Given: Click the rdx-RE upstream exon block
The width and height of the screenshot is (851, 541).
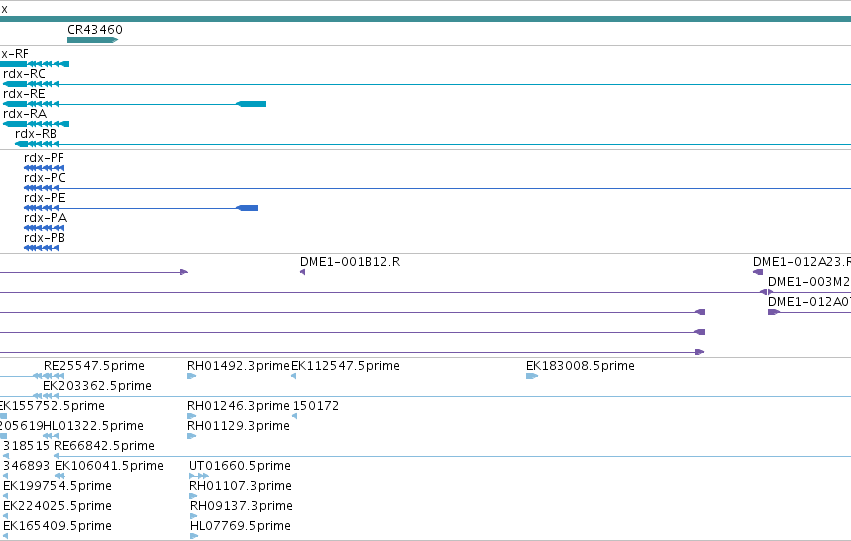Looking at the screenshot, I should coord(251,104).
